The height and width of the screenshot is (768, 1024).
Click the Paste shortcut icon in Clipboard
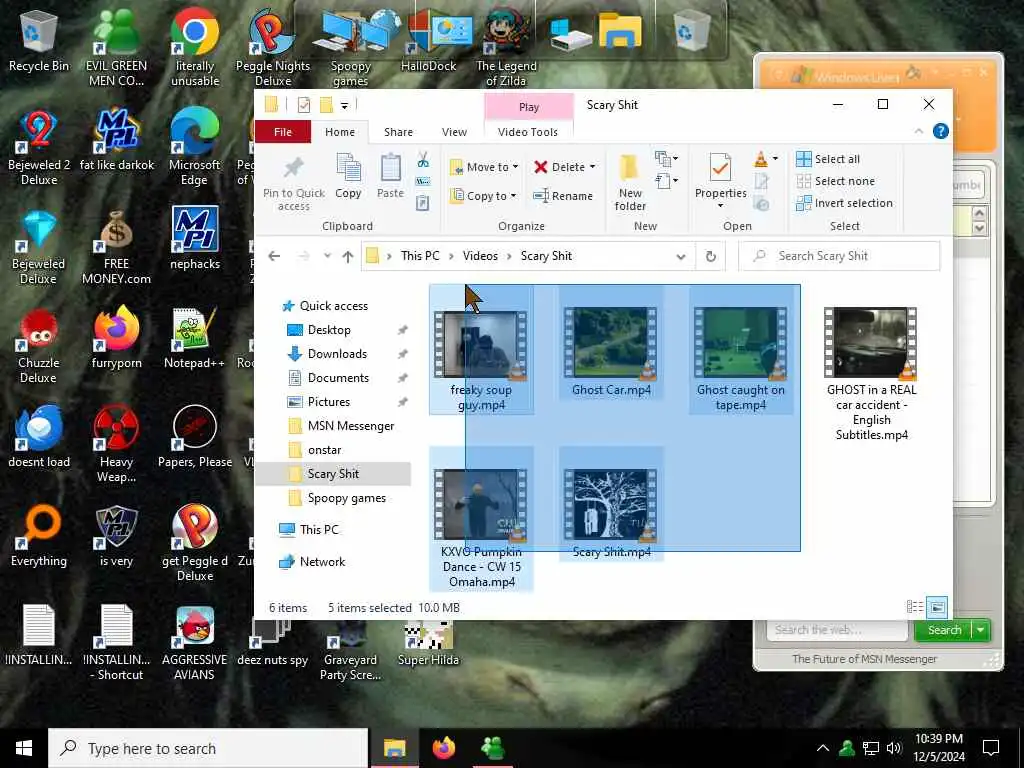click(x=423, y=203)
